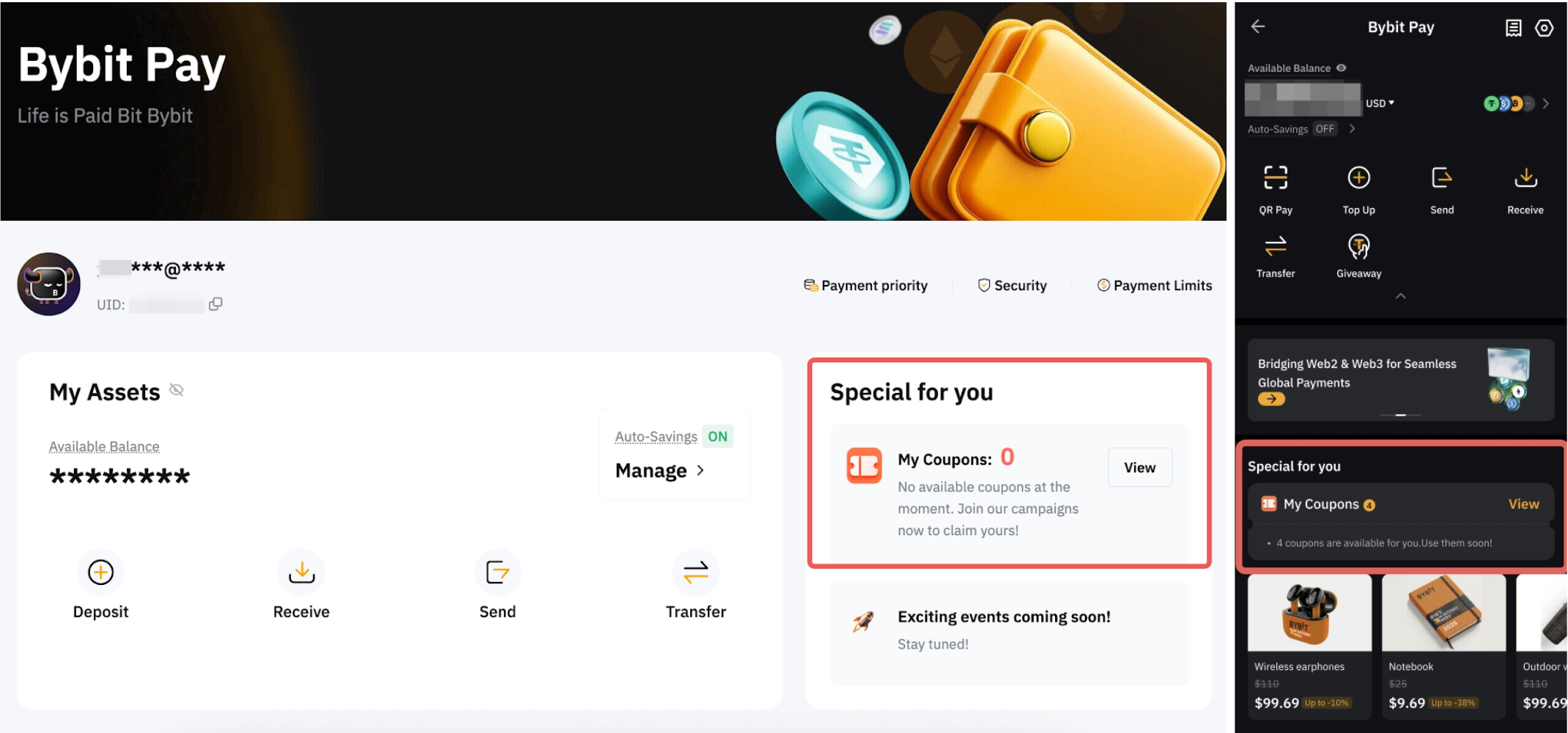Copy the UID with the copy icon

tap(215, 304)
